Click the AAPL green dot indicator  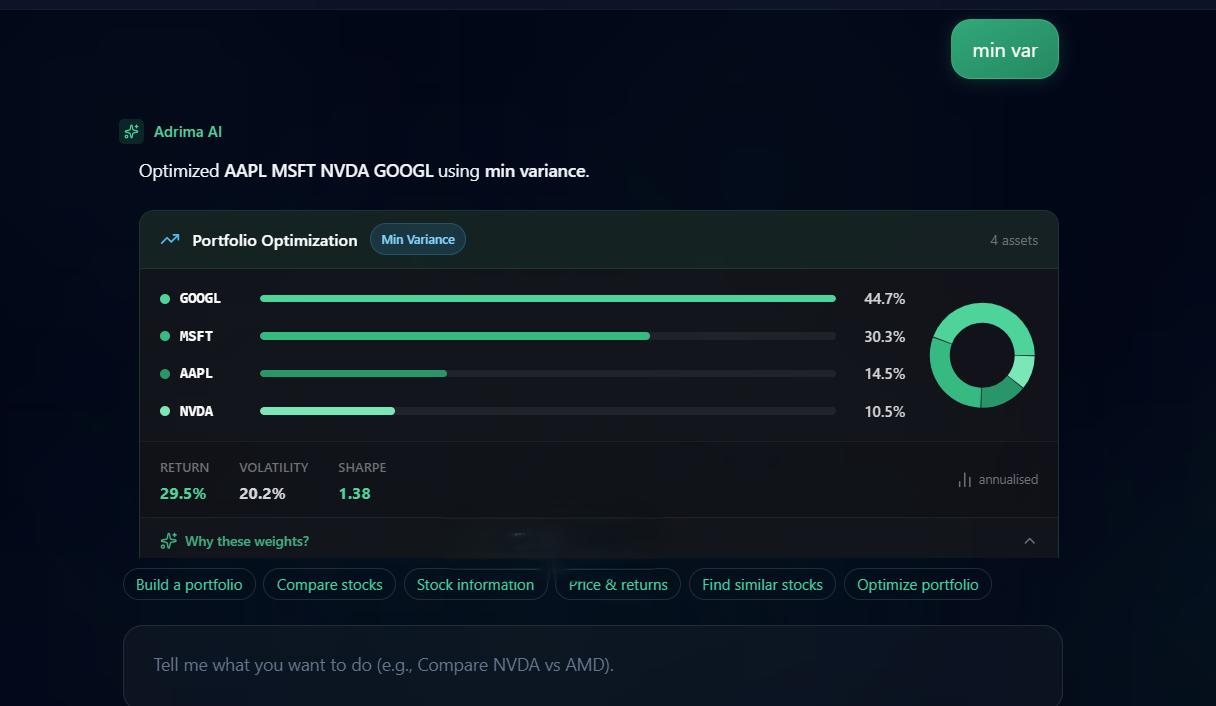pyautogui.click(x=165, y=373)
